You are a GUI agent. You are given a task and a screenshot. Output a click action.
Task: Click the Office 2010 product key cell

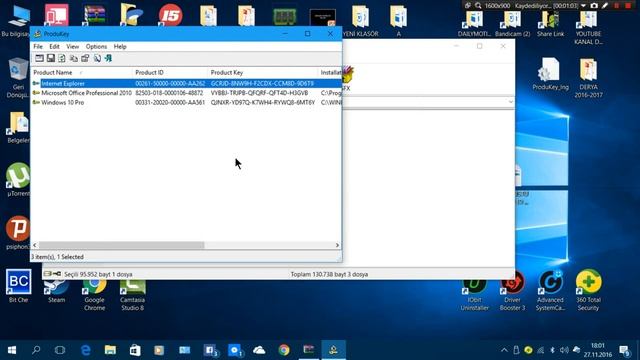click(x=259, y=93)
